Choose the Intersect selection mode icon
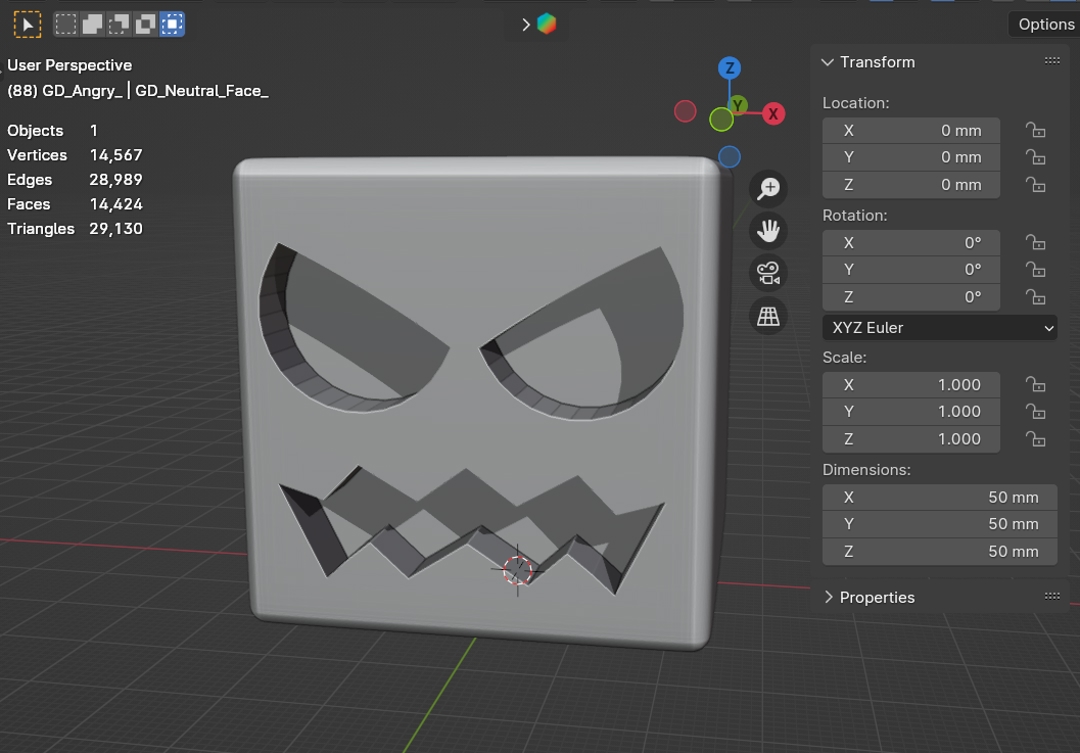This screenshot has width=1080, height=753. (172, 24)
